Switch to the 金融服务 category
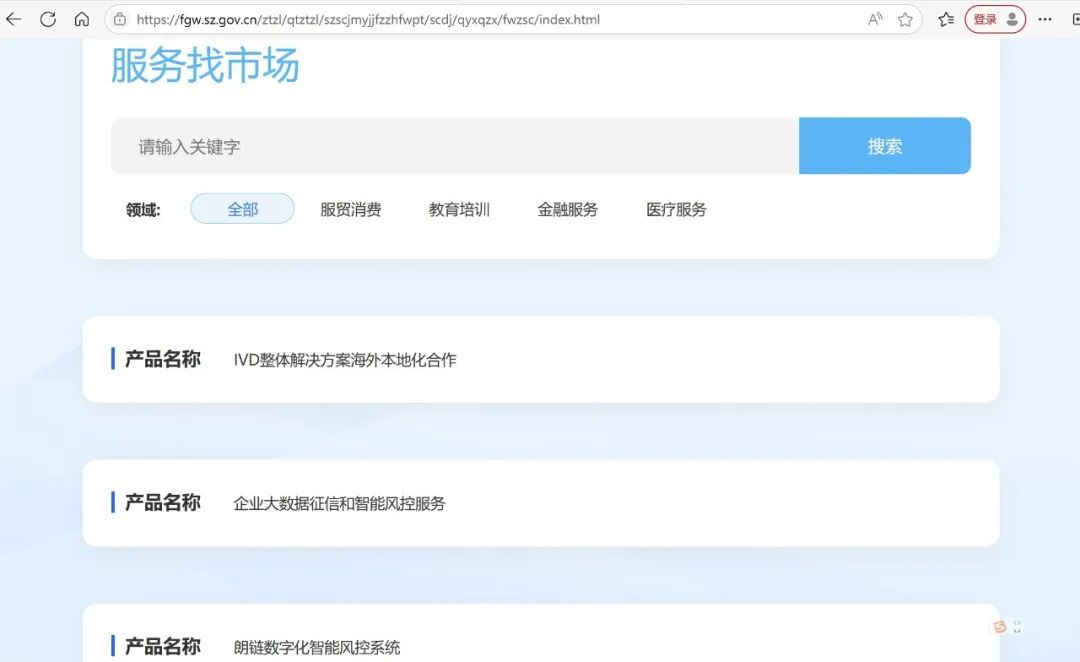This screenshot has height=662, width=1080. coord(567,209)
